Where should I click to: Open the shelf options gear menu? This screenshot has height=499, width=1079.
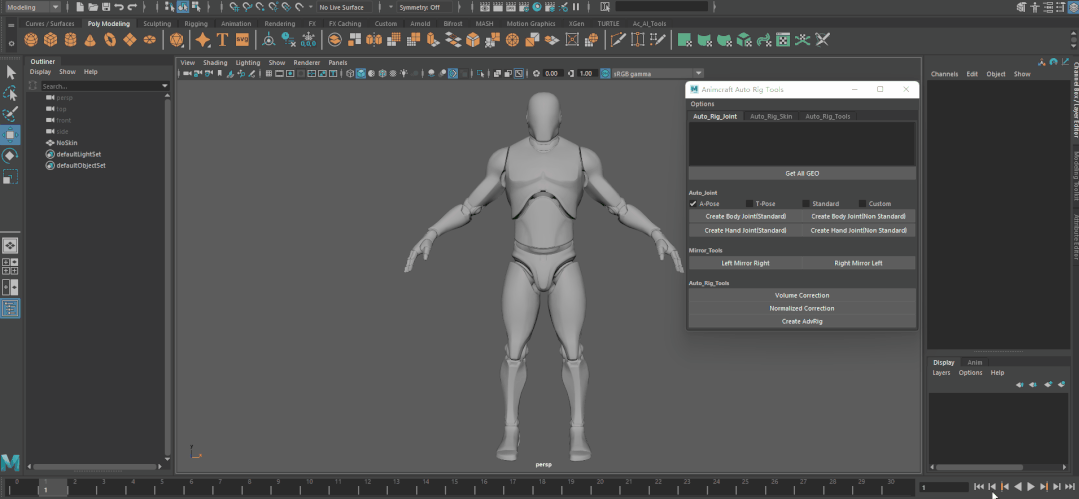11,43
